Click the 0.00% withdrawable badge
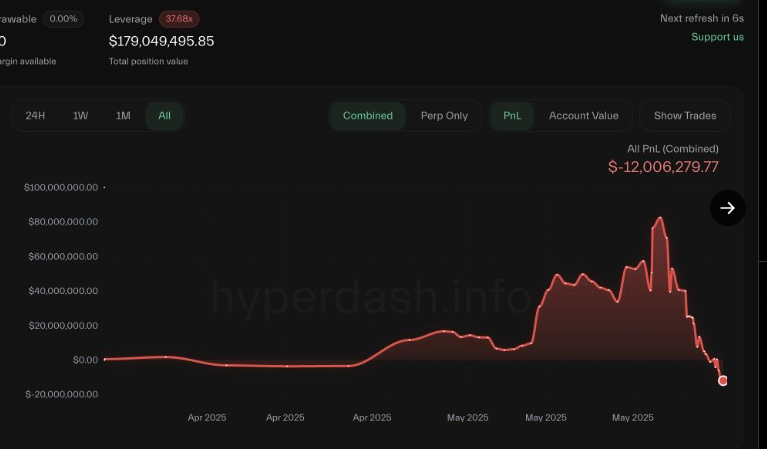This screenshot has width=767, height=449. [63, 19]
